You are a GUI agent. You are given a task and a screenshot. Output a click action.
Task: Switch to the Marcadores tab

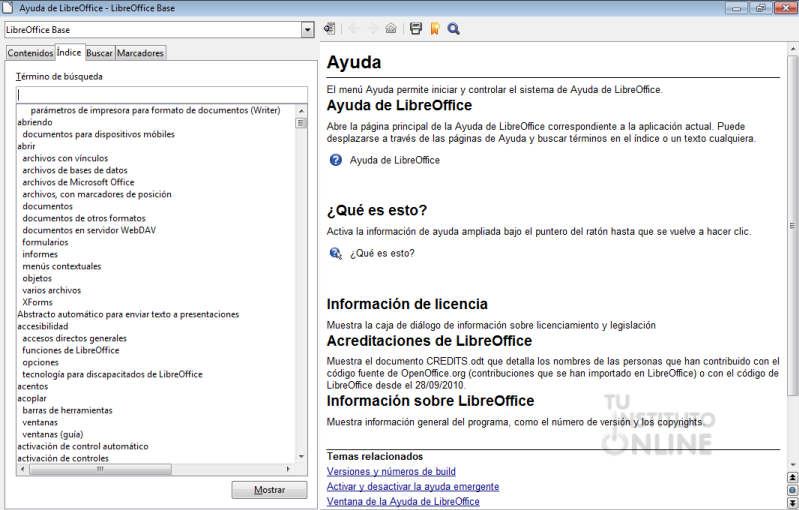click(x=140, y=53)
